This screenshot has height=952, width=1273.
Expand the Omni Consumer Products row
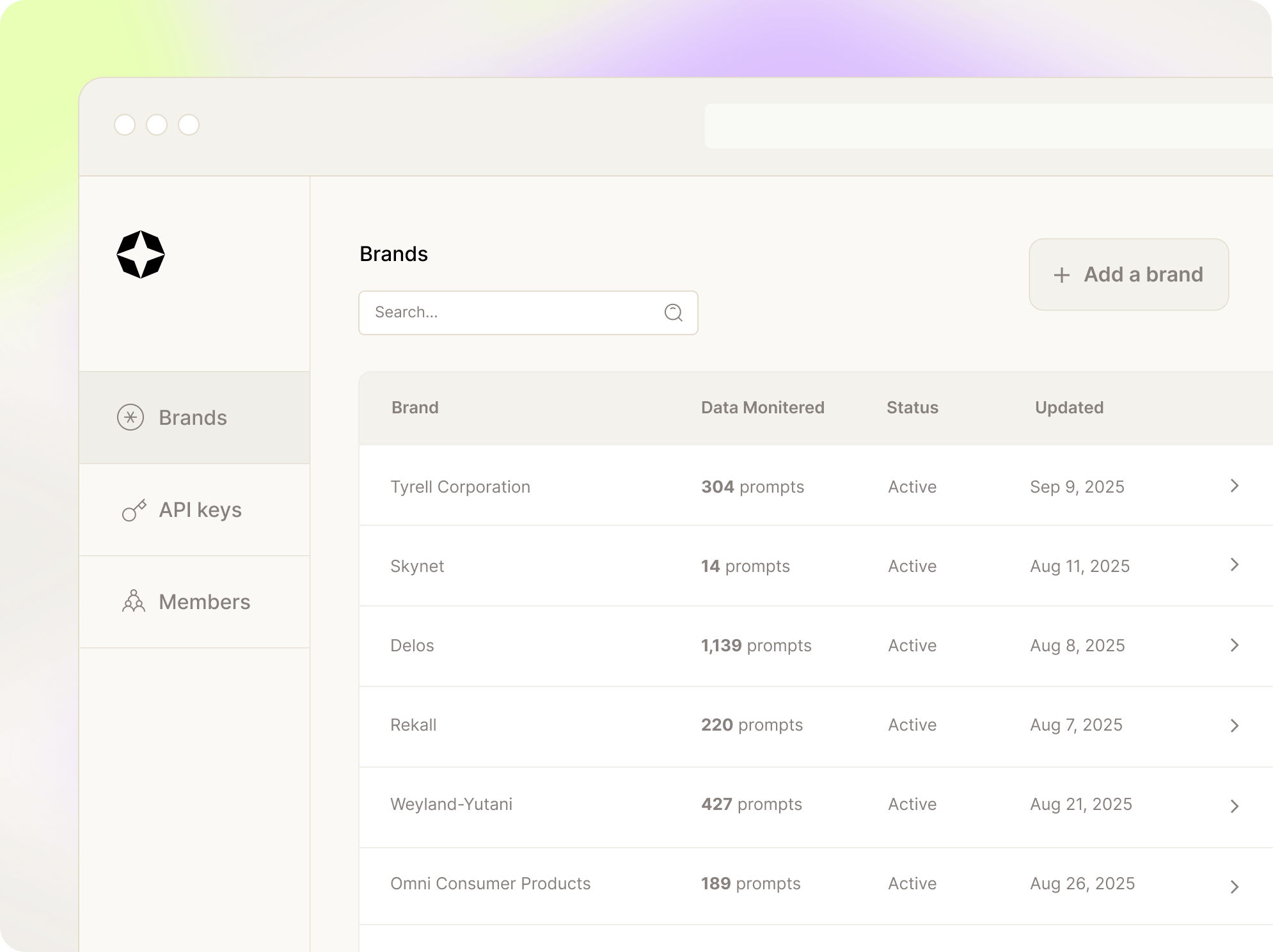click(1233, 884)
